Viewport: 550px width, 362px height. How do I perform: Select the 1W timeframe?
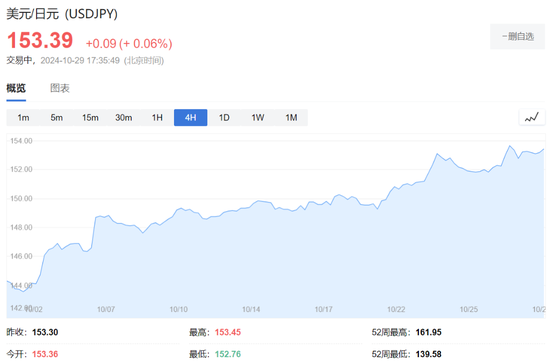tap(257, 118)
